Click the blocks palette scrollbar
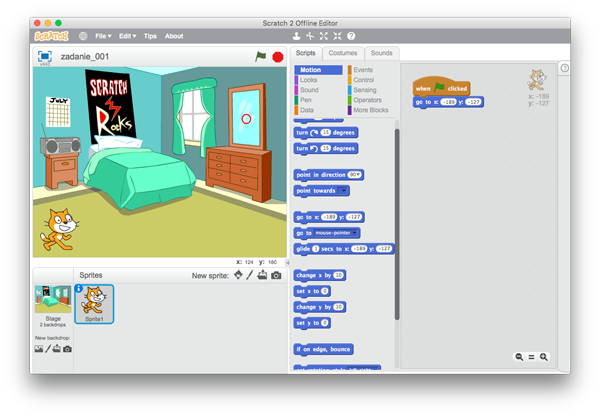The image size is (600, 416). 397,224
